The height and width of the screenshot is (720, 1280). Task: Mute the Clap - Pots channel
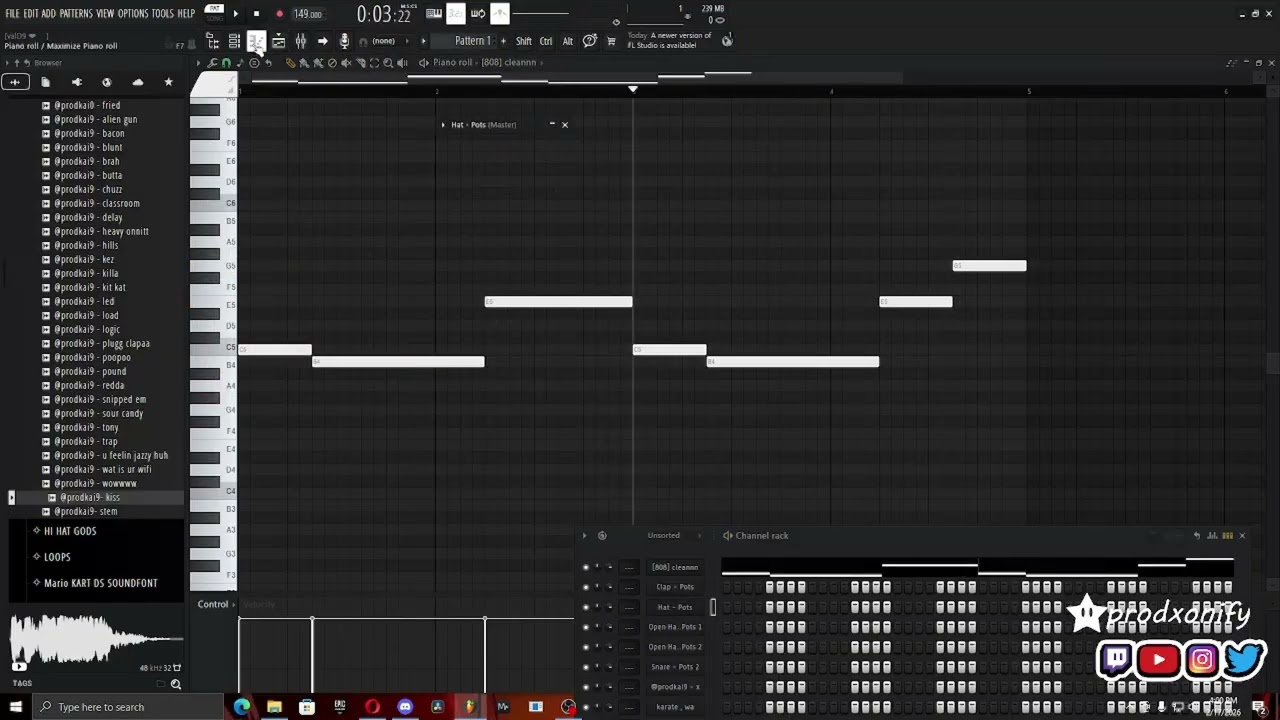(586, 587)
